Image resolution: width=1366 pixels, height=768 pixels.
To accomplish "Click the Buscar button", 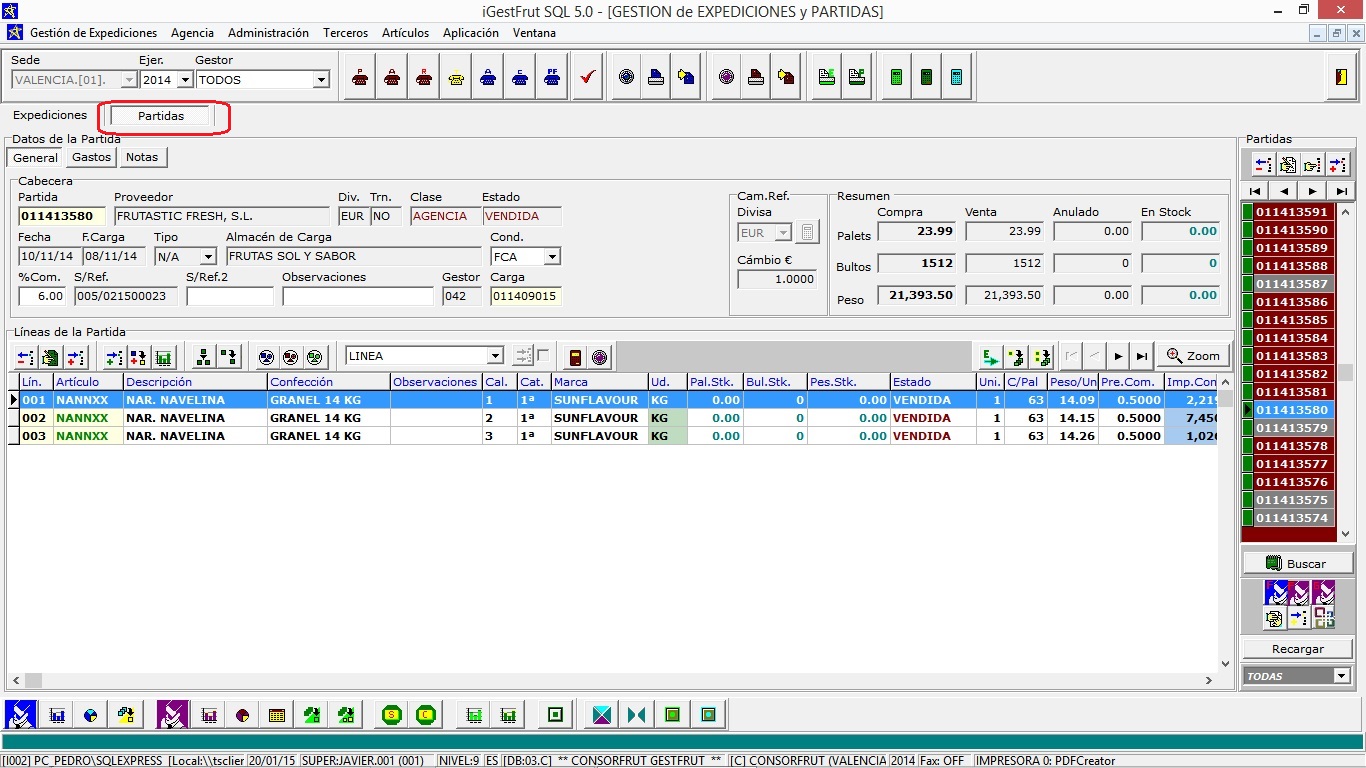I will click(x=1297, y=564).
